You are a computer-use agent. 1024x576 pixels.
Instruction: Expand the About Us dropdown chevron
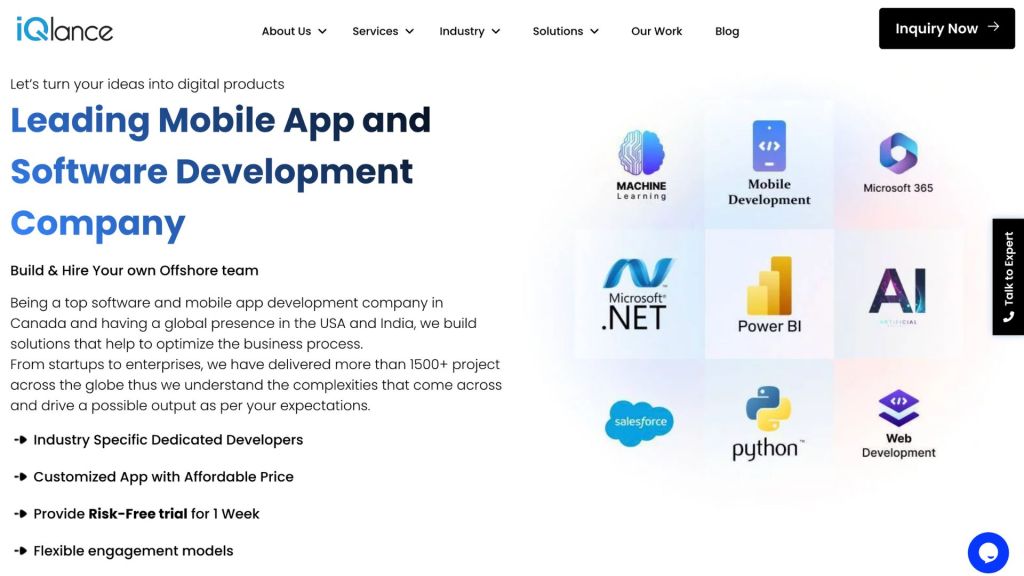322,31
